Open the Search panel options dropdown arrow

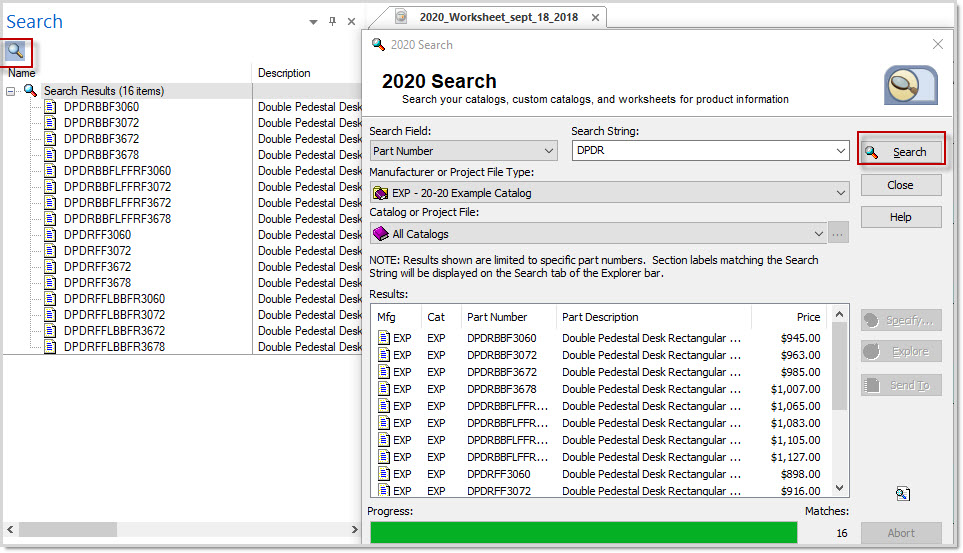tap(313, 22)
